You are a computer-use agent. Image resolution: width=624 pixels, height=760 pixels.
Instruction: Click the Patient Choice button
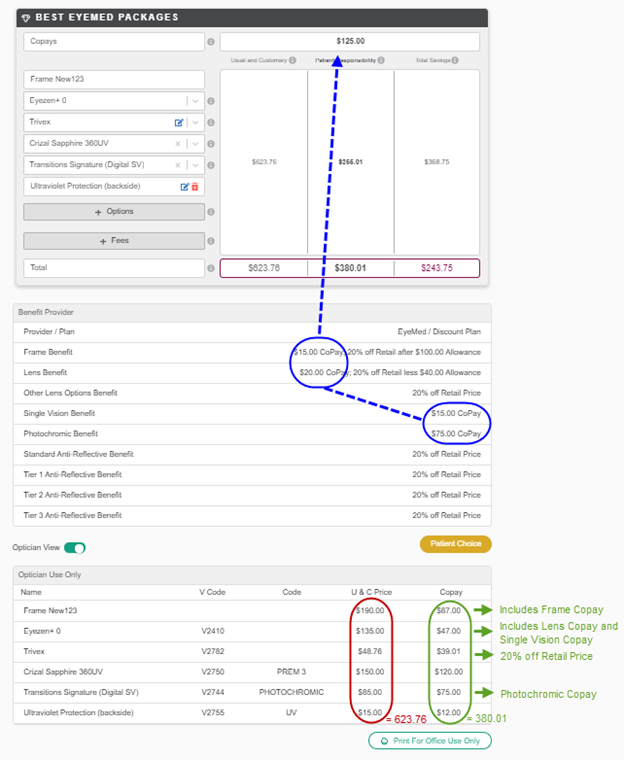(456, 544)
